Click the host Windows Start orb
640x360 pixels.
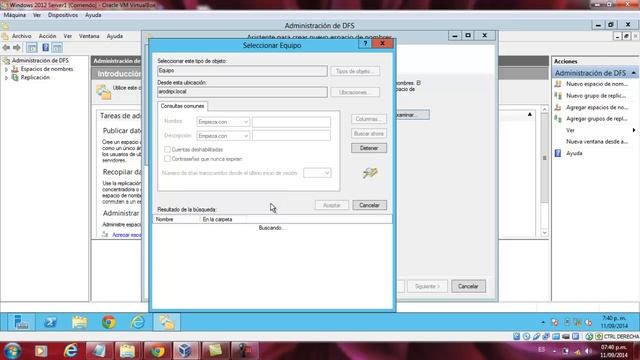click(x=12, y=351)
